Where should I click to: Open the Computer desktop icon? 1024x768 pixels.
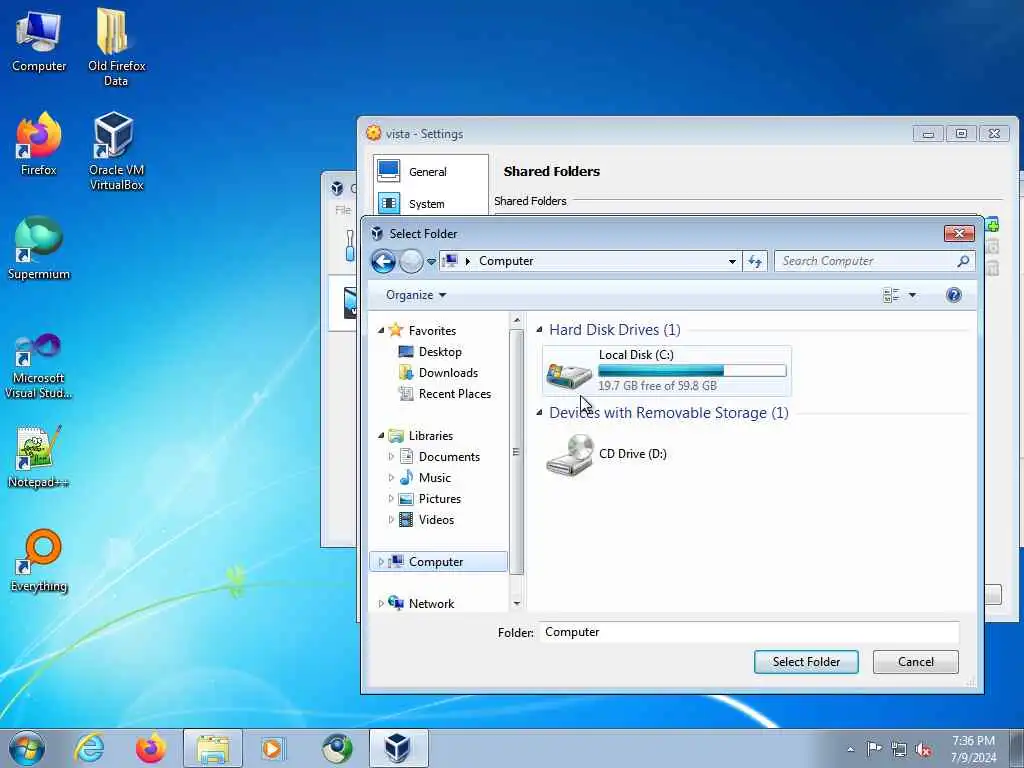click(39, 41)
